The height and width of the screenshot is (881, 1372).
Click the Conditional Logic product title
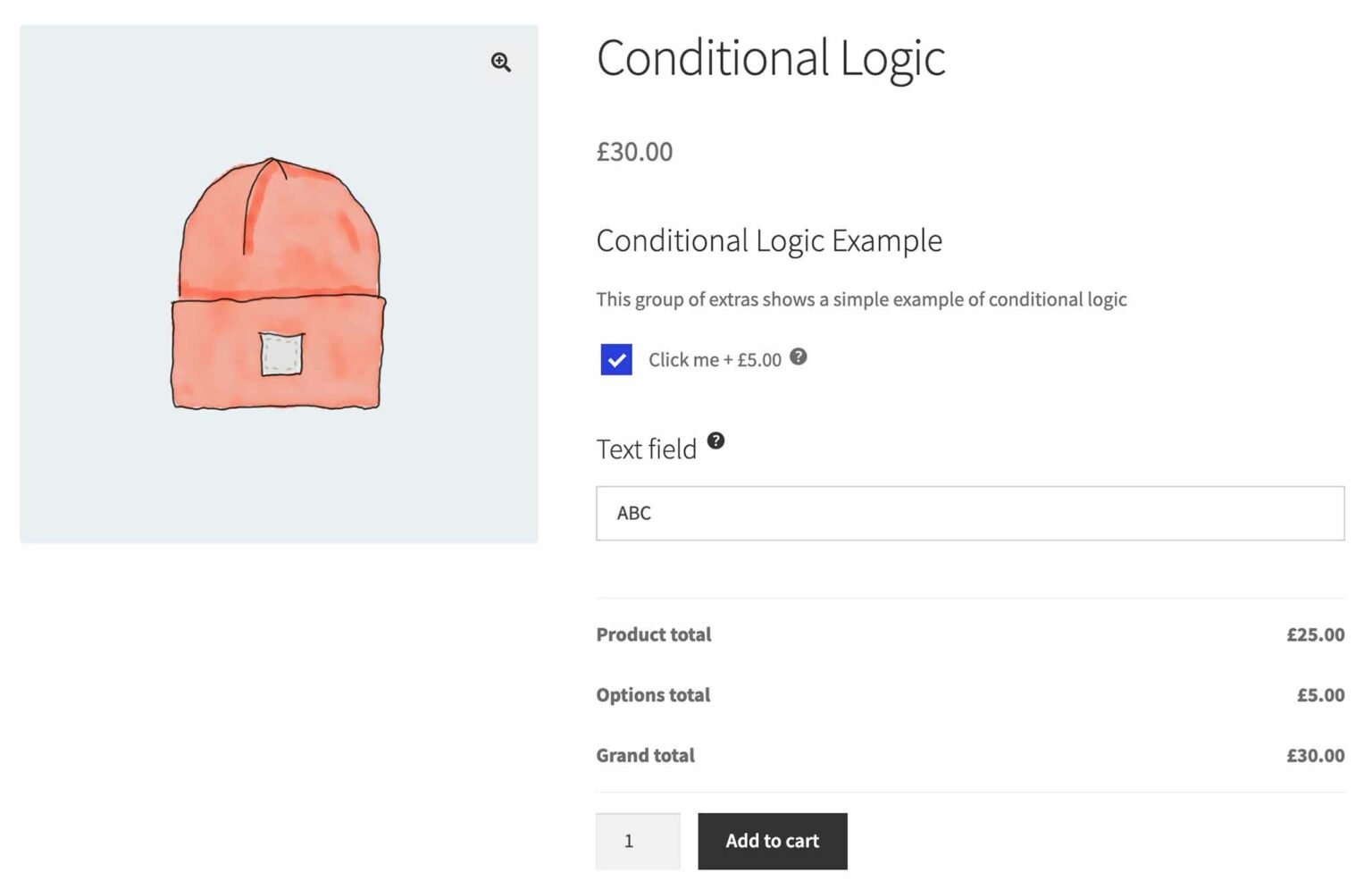(770, 59)
